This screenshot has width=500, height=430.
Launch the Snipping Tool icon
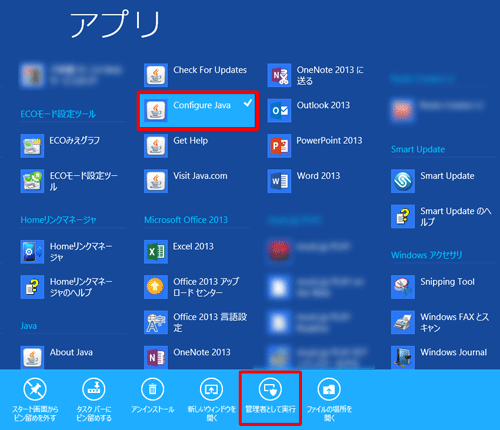pyautogui.click(x=403, y=287)
